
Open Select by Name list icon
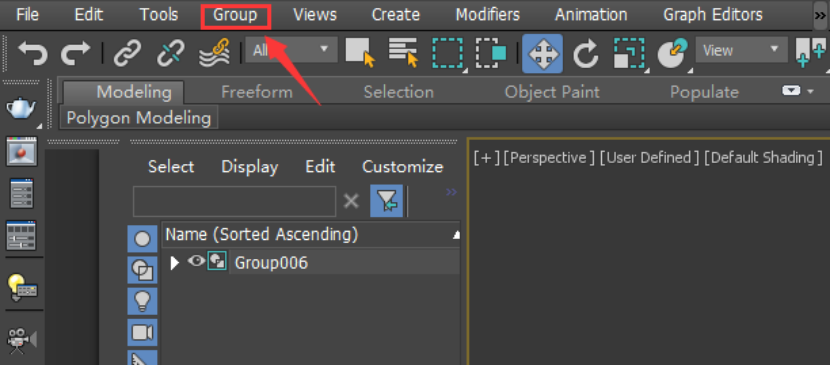(x=403, y=53)
